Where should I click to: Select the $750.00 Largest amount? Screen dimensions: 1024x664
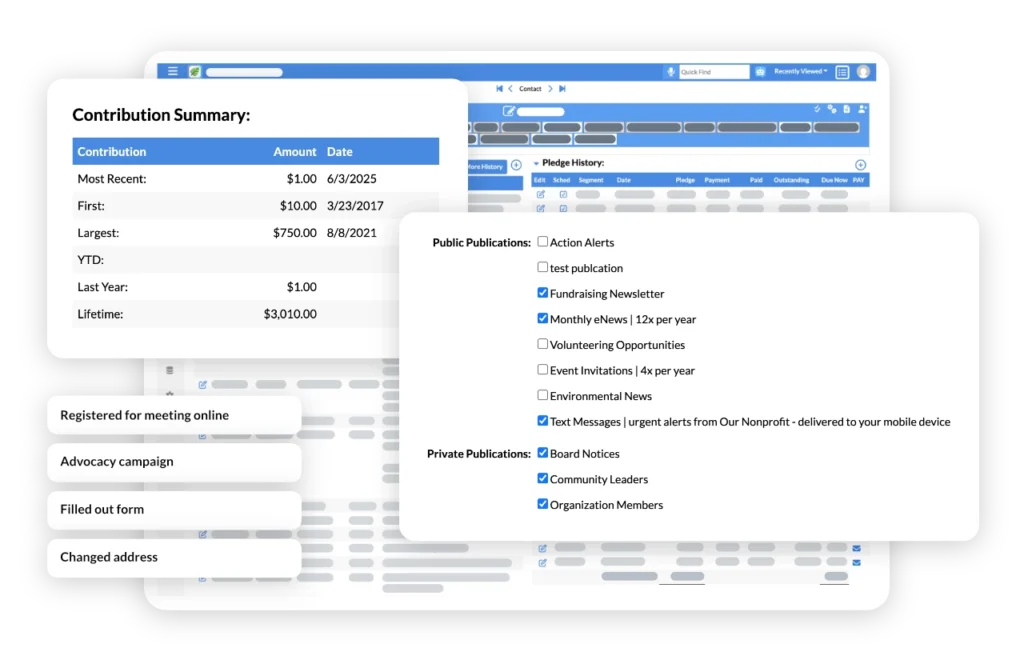[x=295, y=233]
